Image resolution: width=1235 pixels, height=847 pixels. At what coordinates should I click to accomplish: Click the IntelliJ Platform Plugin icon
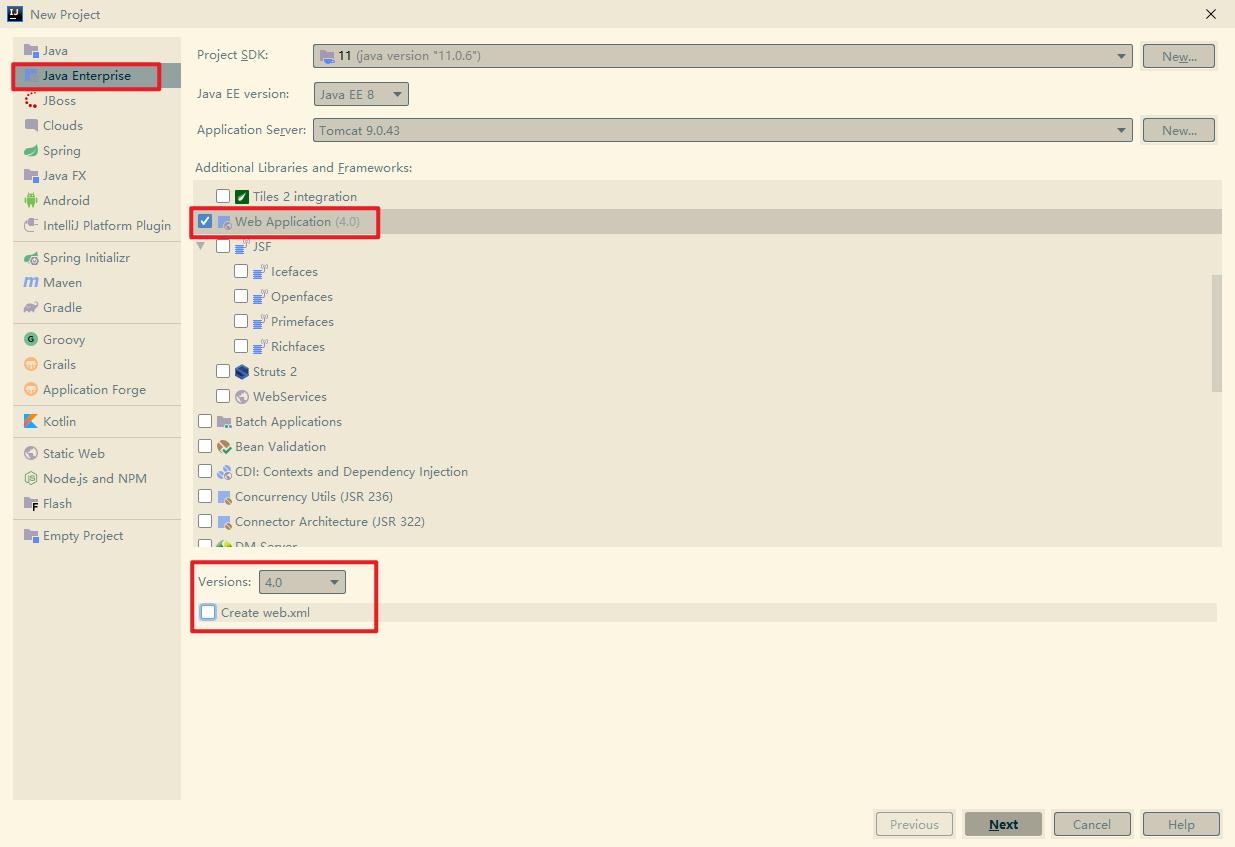tap(31, 225)
